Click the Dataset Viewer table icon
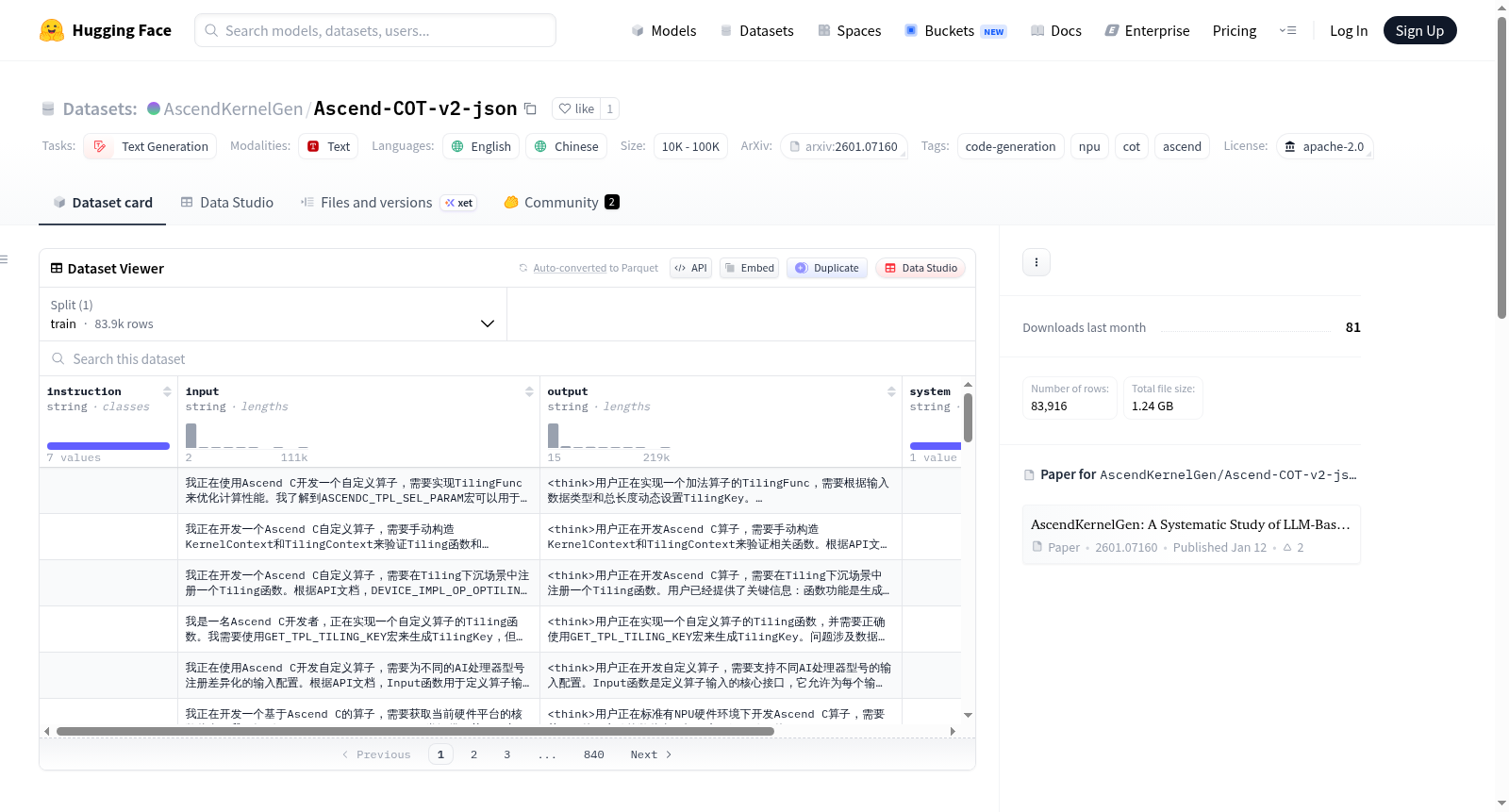The height and width of the screenshot is (812, 1509). (57, 268)
